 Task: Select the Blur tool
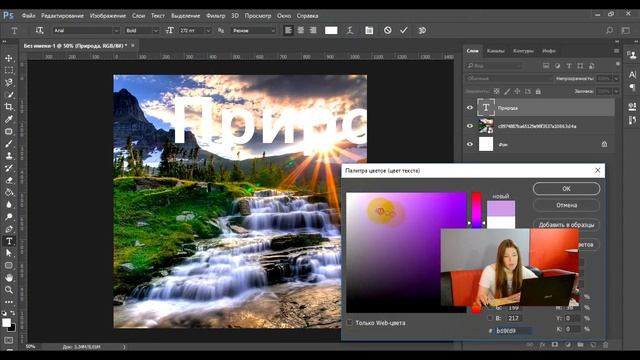click(x=9, y=205)
